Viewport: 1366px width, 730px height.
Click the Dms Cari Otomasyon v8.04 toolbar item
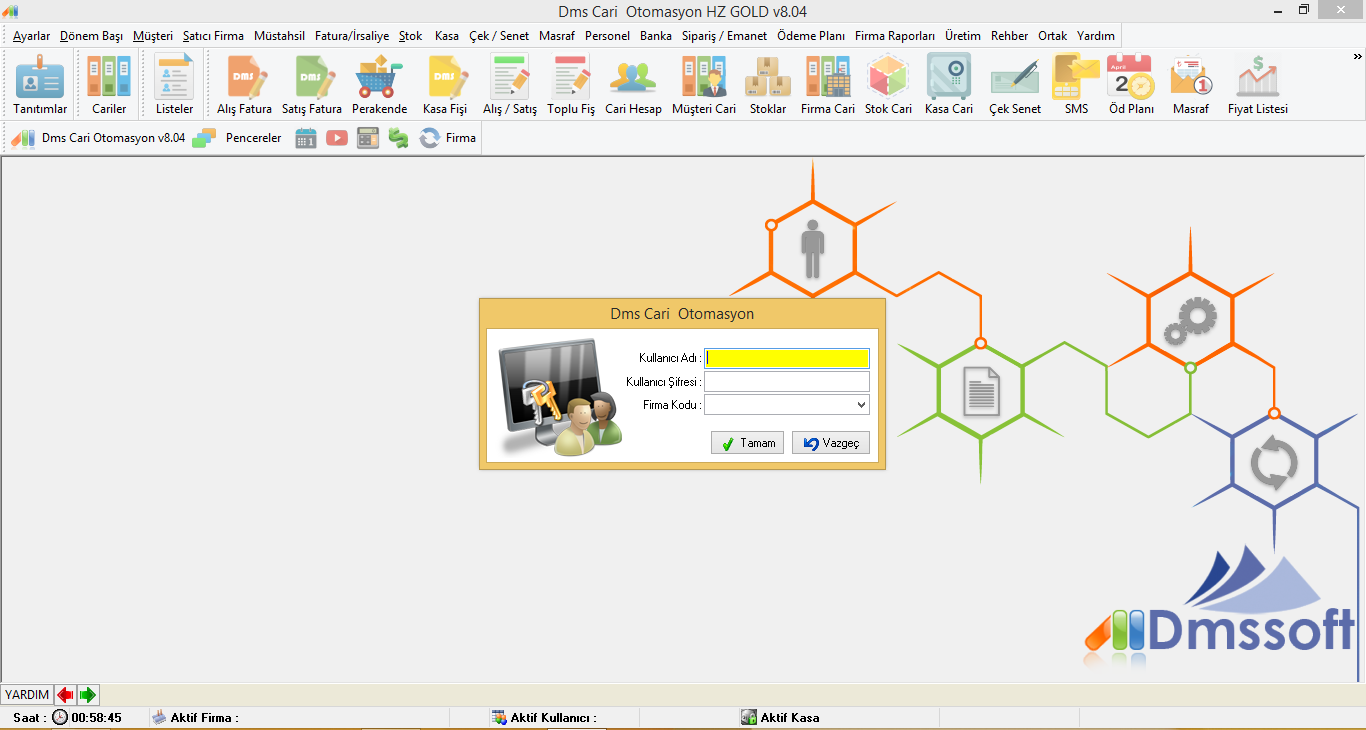point(98,138)
